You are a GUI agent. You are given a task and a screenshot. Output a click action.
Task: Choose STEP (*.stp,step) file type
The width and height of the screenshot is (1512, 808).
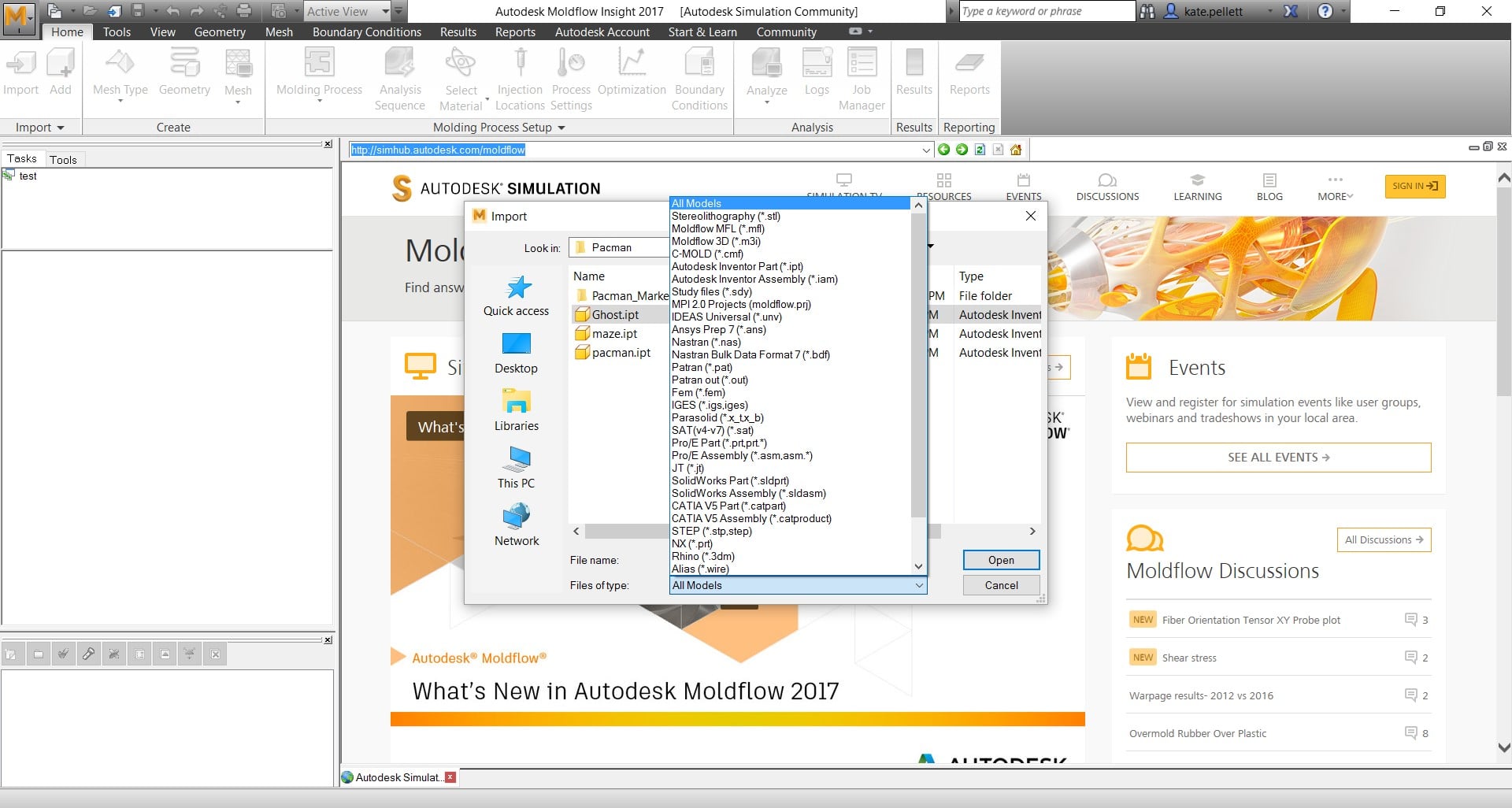pyautogui.click(x=711, y=532)
